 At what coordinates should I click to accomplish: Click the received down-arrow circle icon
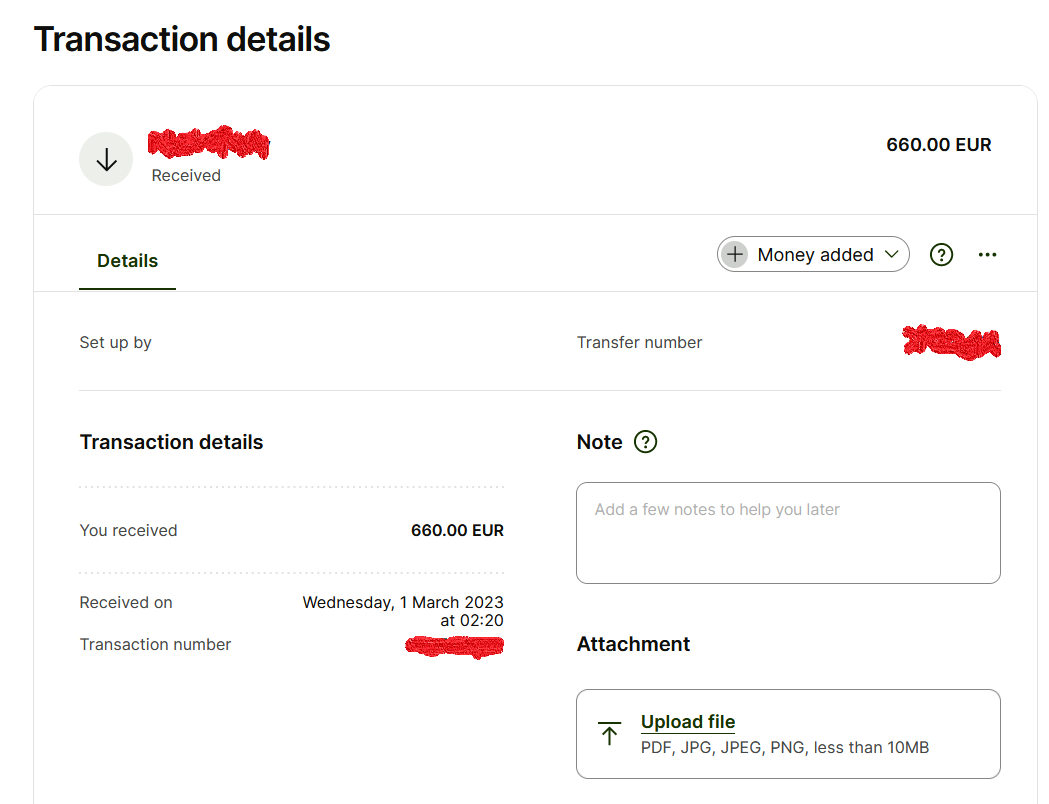point(106,159)
